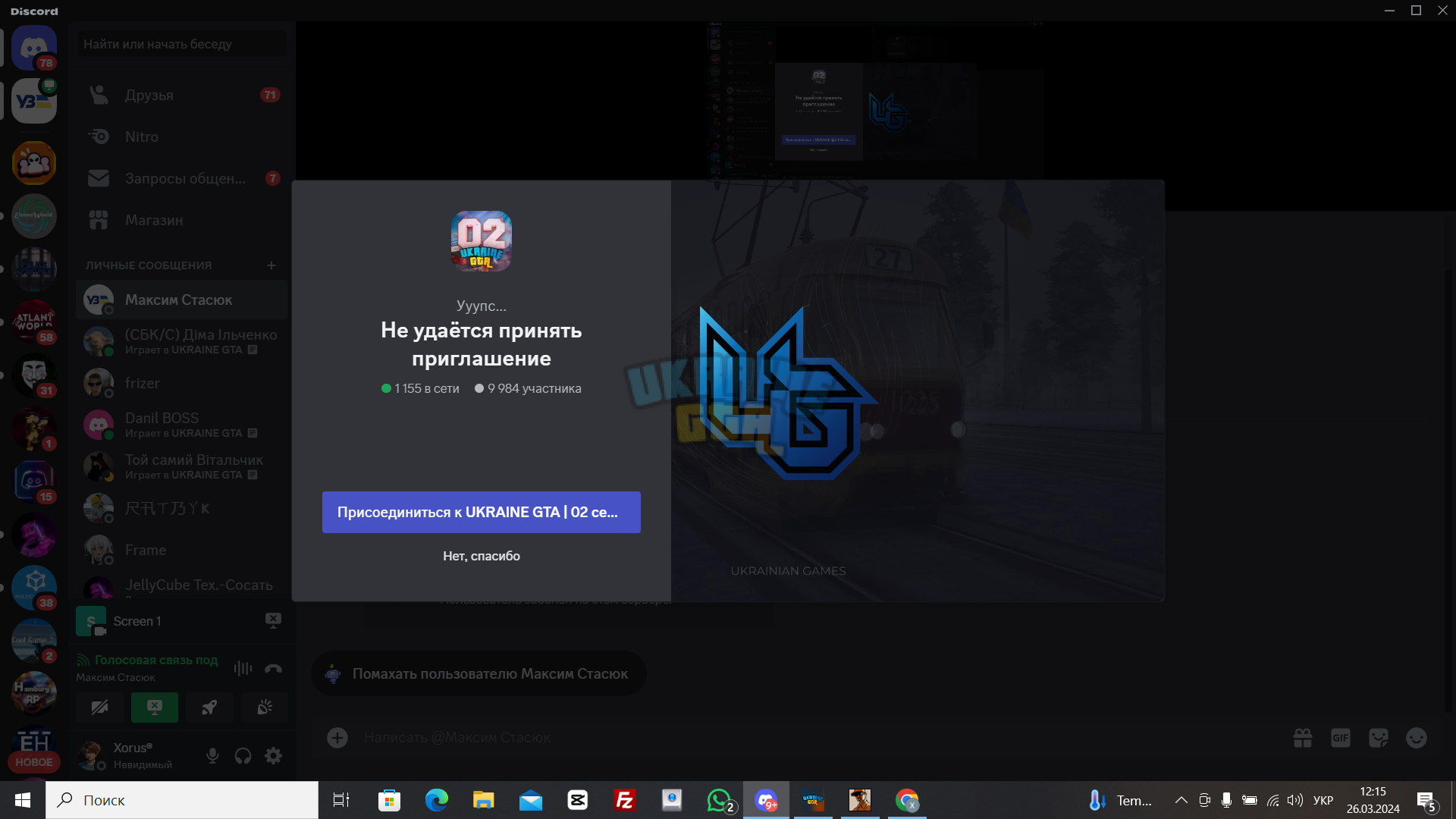Open the network Wi-Fi tray icon
The height and width of the screenshot is (819, 1456).
coord(1272,800)
